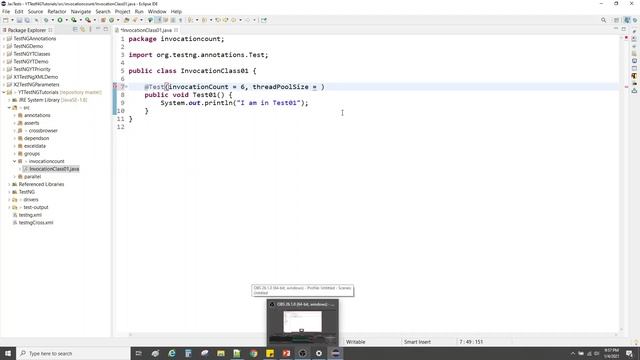Image resolution: width=640 pixels, height=360 pixels.
Task: Select the crossbrowser package
Action: [43, 131]
